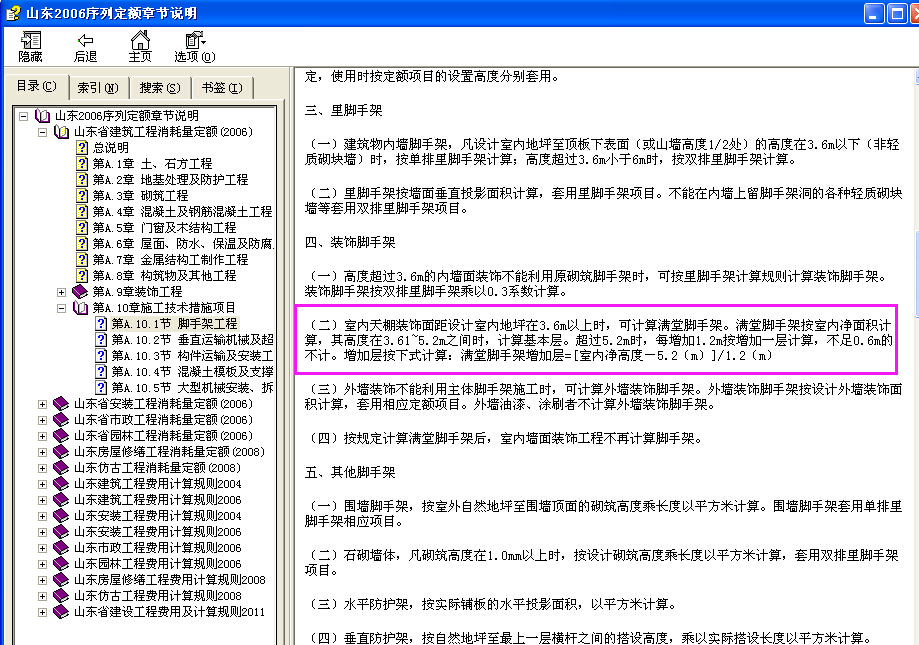Click the 隐藏 (Hide) toolbar button
Screen dimensions: 919x645
click(x=30, y=47)
